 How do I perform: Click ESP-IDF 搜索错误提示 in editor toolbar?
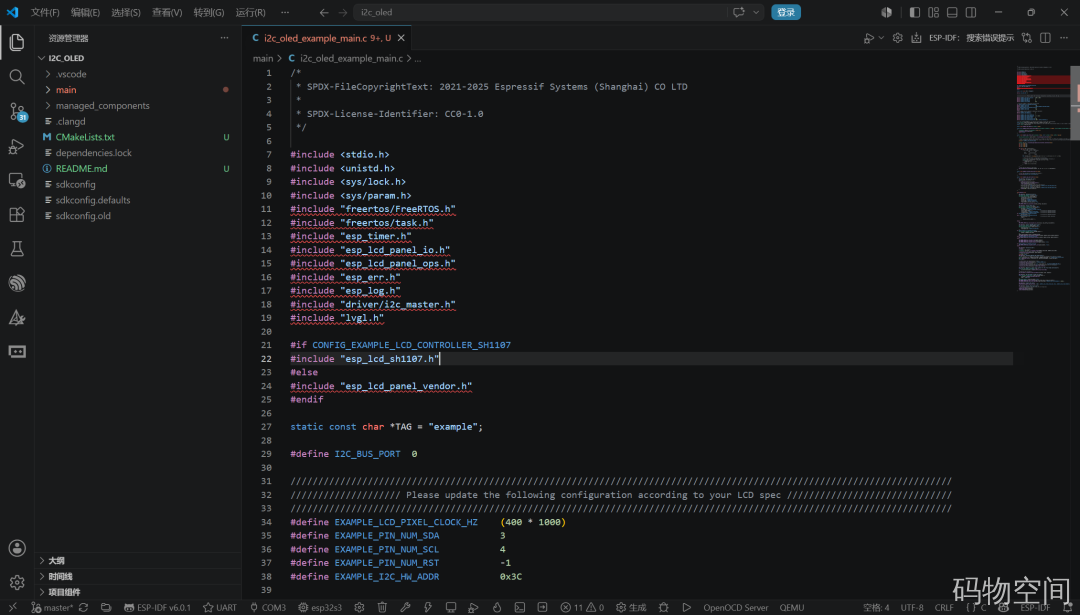tap(971, 38)
